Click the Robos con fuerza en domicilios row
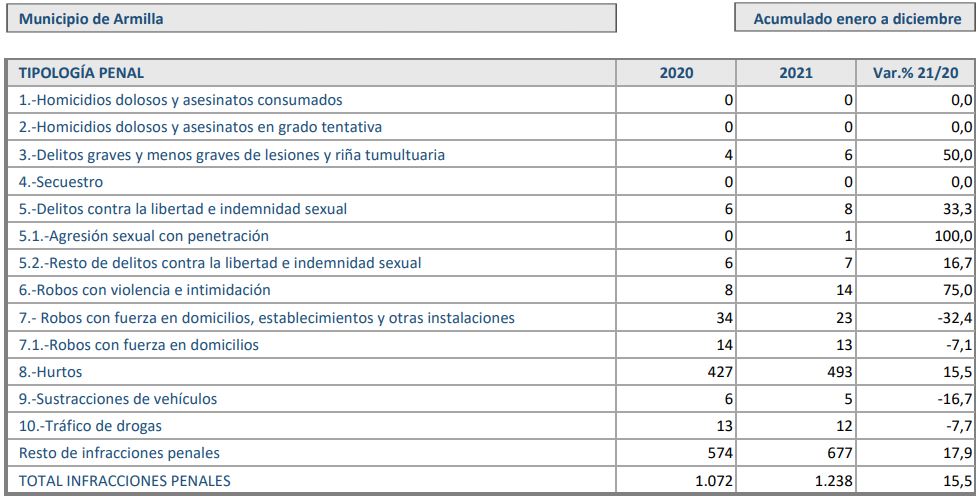The width and height of the screenshot is (978, 500). (139, 345)
